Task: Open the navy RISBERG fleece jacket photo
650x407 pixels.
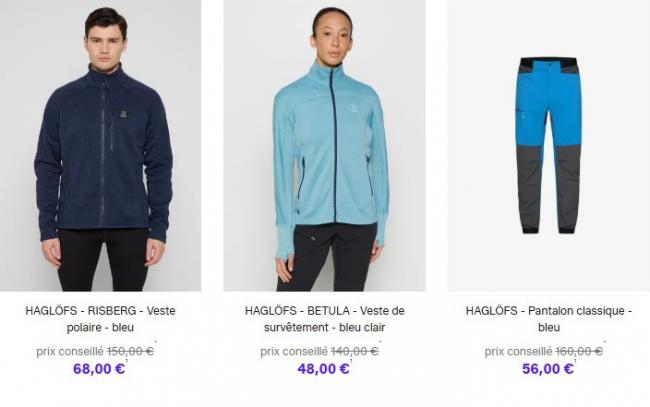Action: (x=100, y=145)
